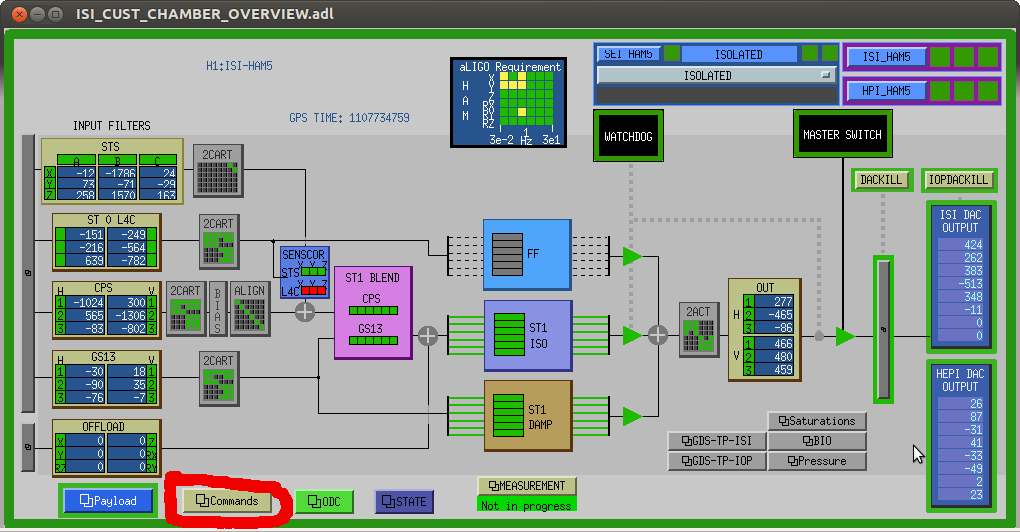
Task: Click the ST1 BLEND GS13 indicator row
Action: [373, 340]
